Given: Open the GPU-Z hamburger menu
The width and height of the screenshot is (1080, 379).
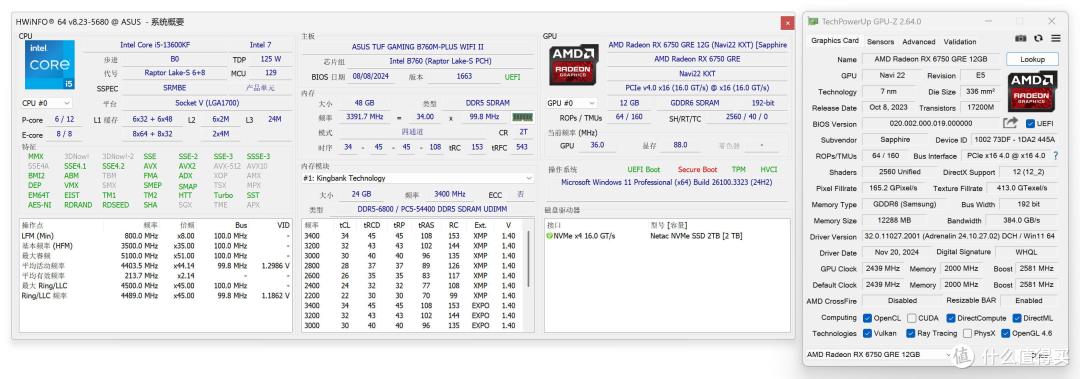Looking at the screenshot, I should [1055, 39].
